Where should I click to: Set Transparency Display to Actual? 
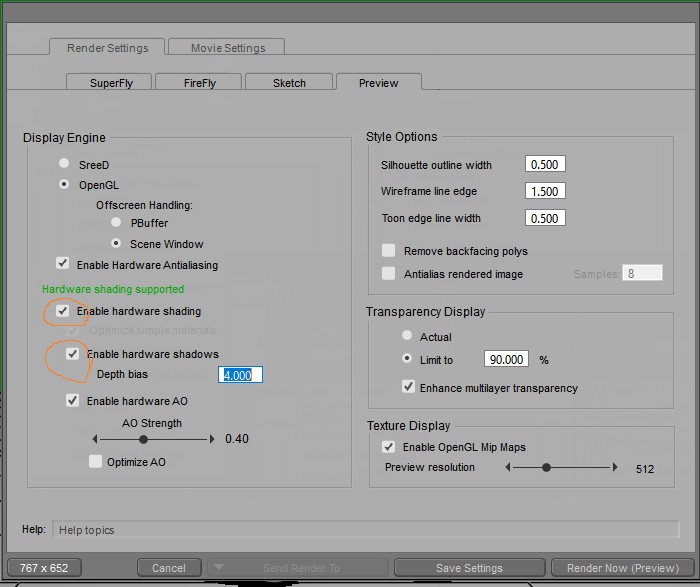tap(407, 337)
